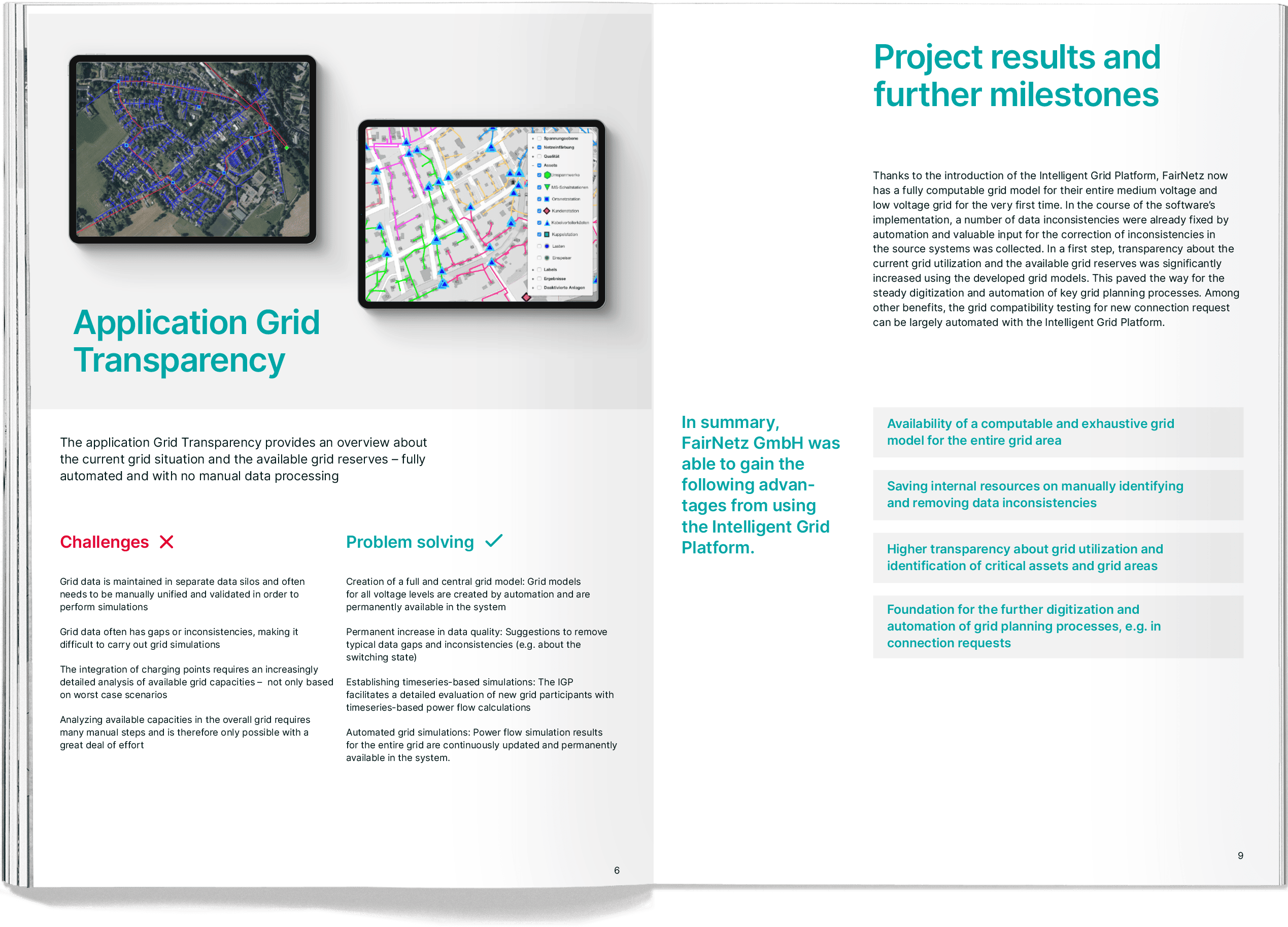Select the Labels legend entry

coord(550,269)
